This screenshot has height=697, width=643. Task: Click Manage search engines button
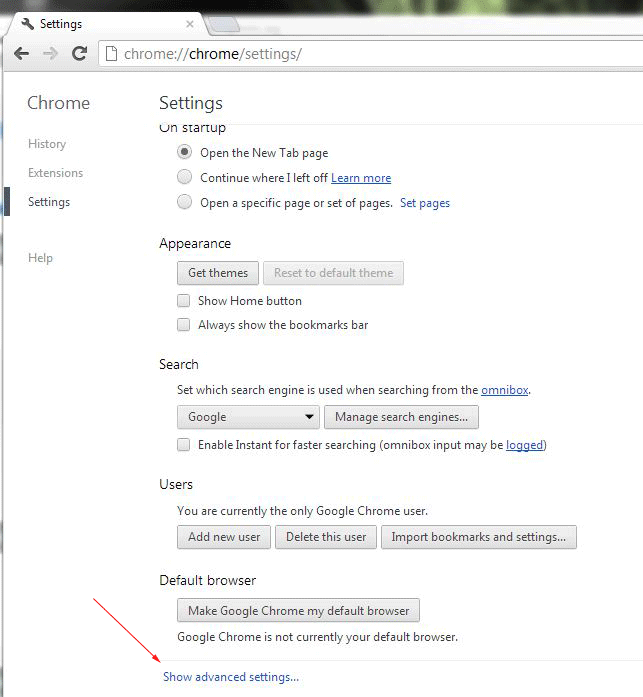[x=401, y=417]
